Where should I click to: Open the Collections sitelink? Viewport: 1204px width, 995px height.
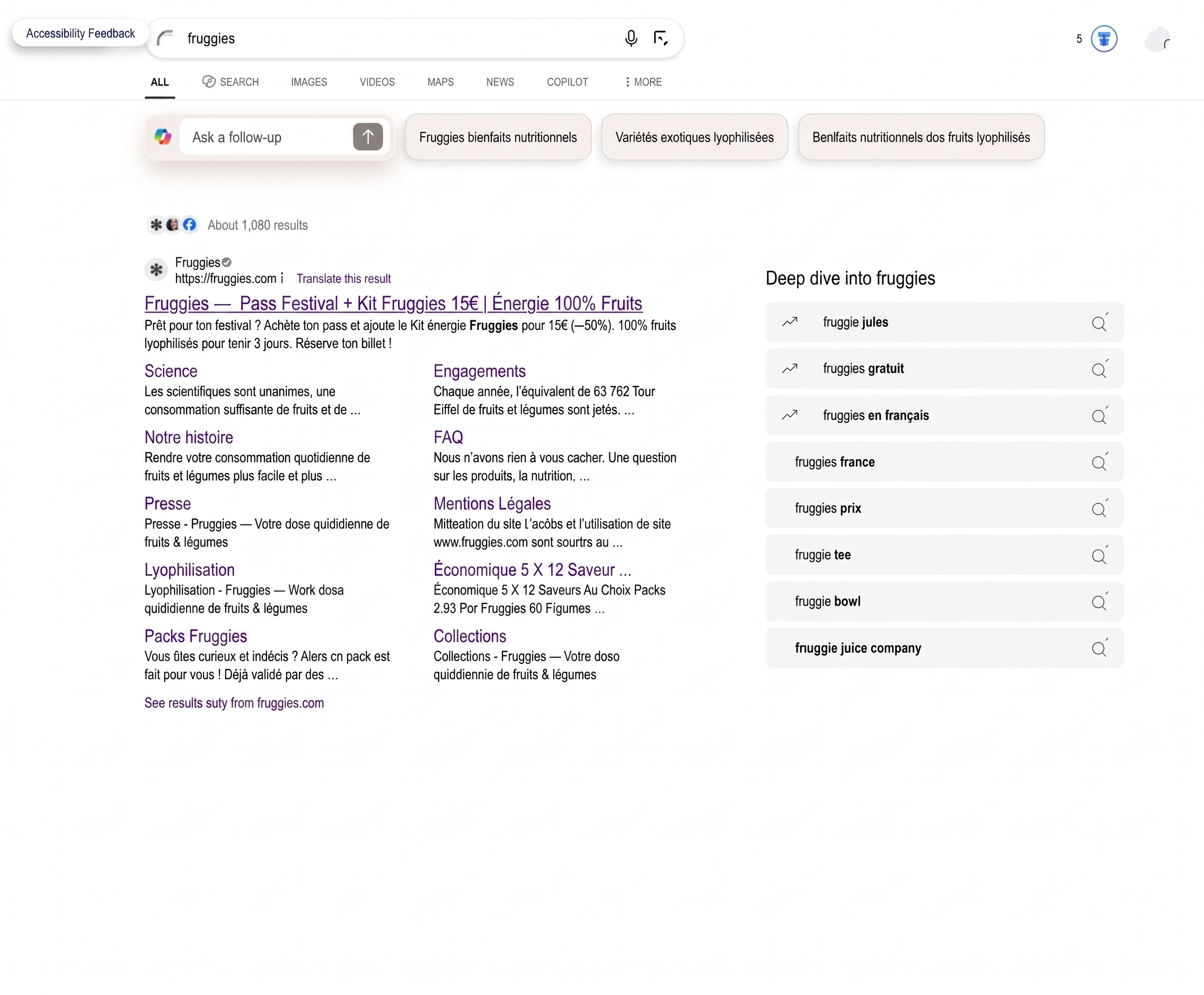(470, 636)
